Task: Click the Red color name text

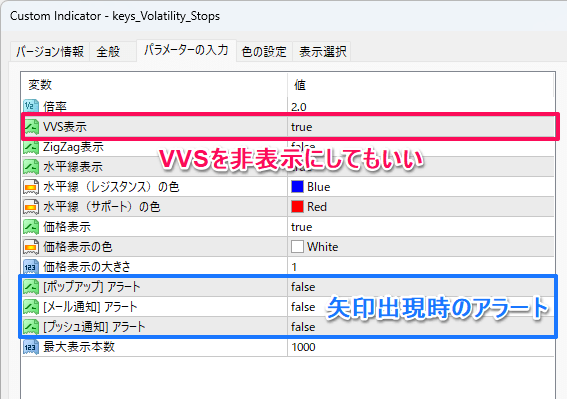Action: [x=317, y=207]
